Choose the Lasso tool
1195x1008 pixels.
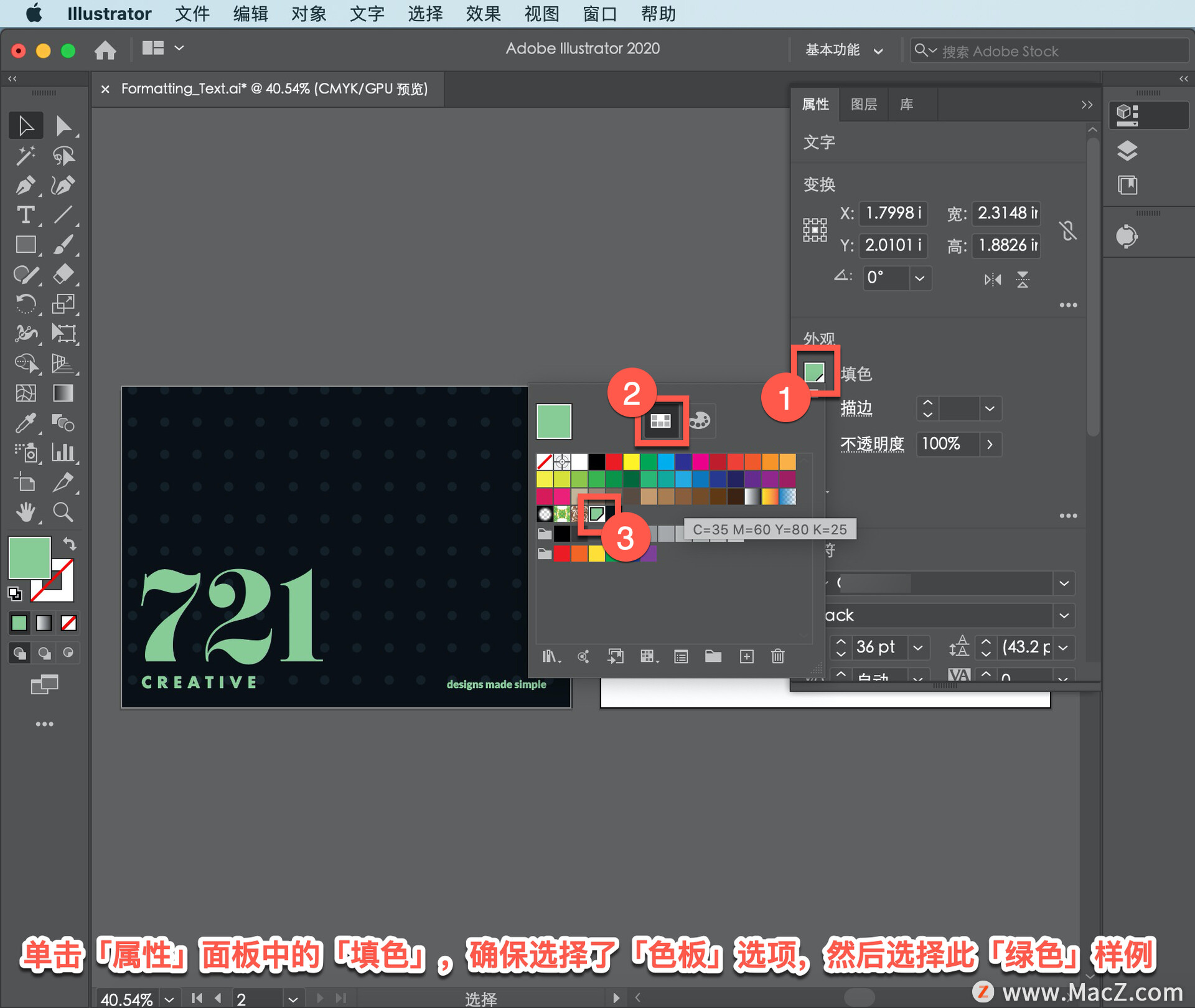63,156
